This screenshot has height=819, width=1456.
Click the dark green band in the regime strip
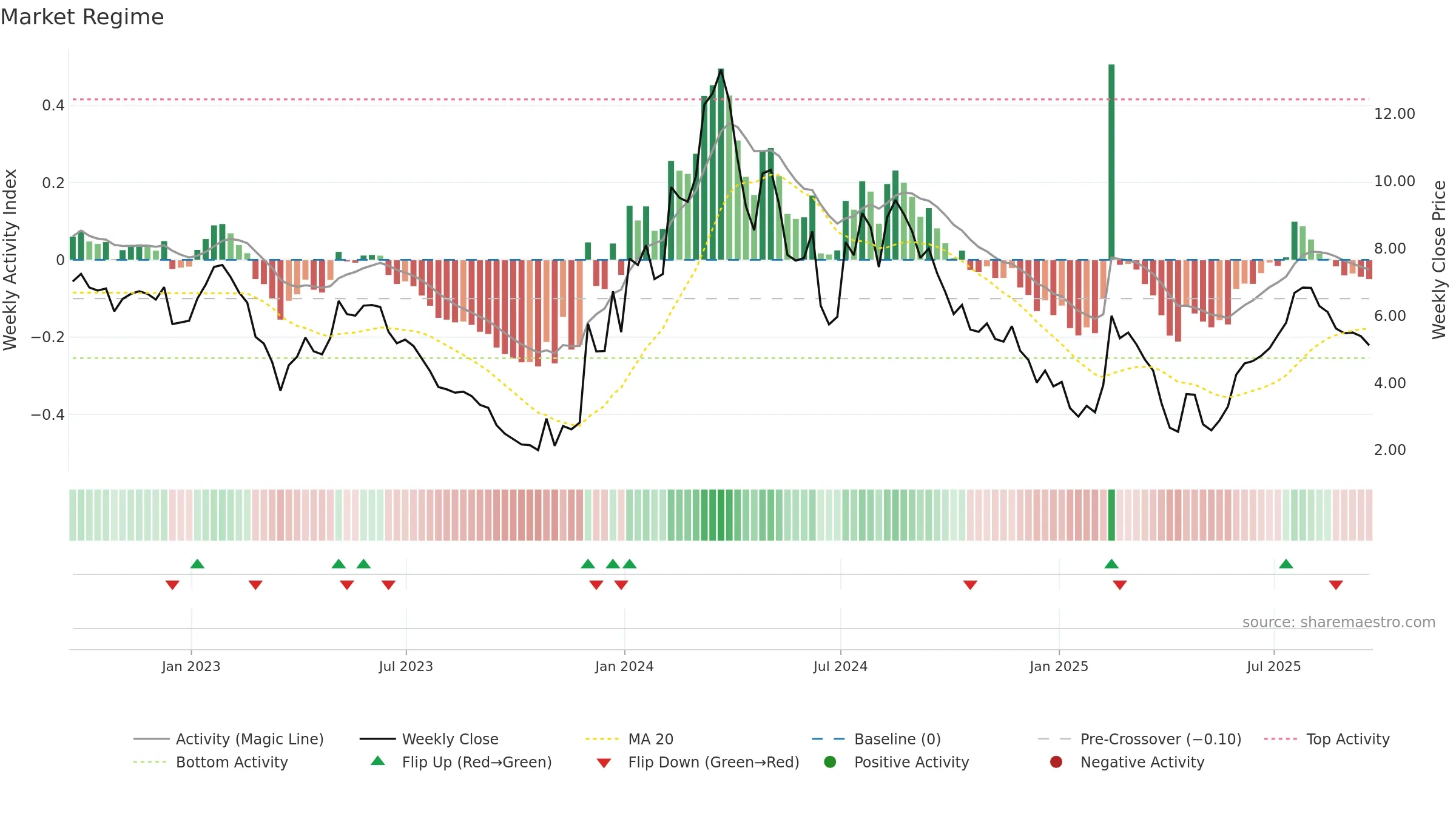coord(1111,515)
